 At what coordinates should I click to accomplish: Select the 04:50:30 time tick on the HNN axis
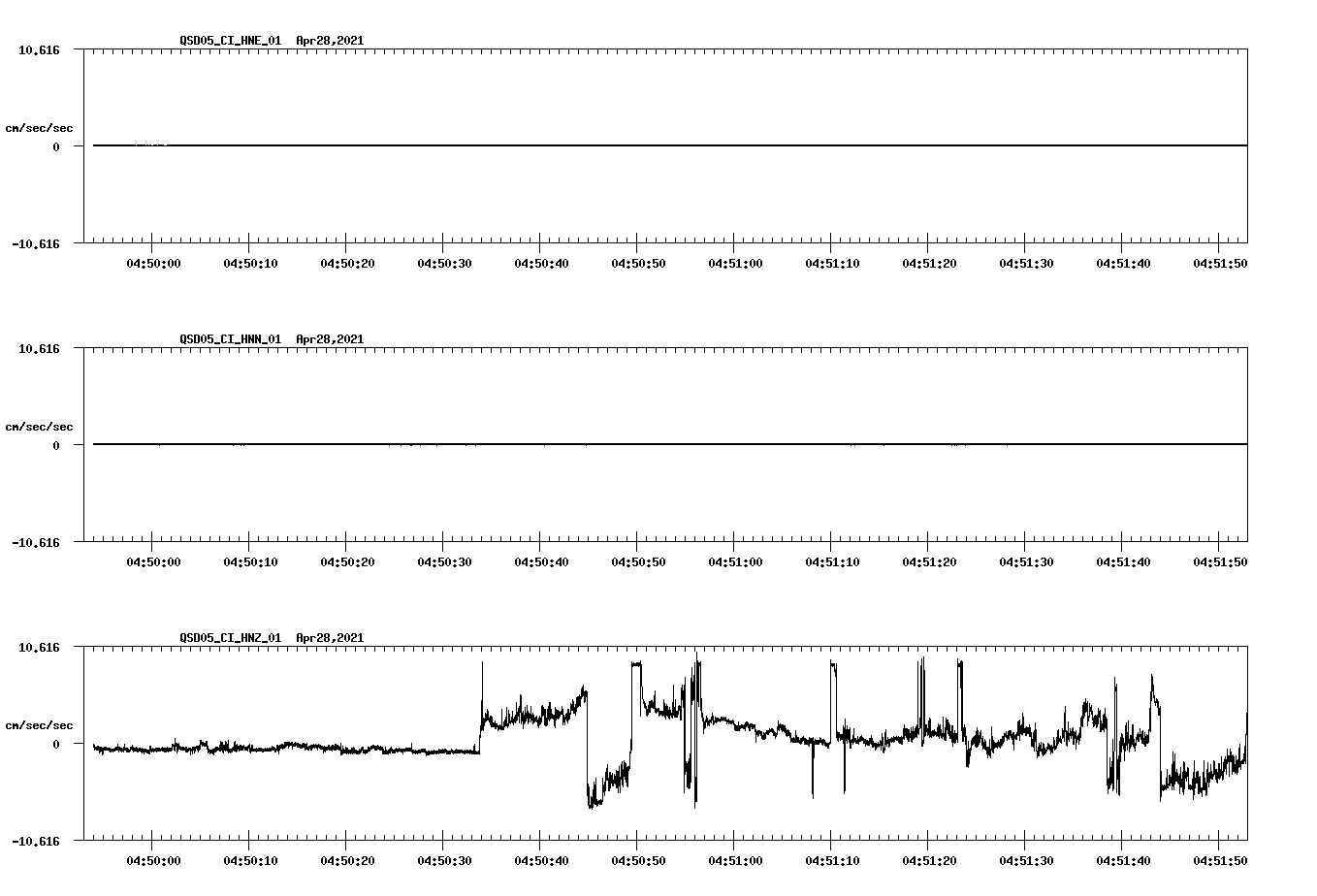click(x=443, y=560)
